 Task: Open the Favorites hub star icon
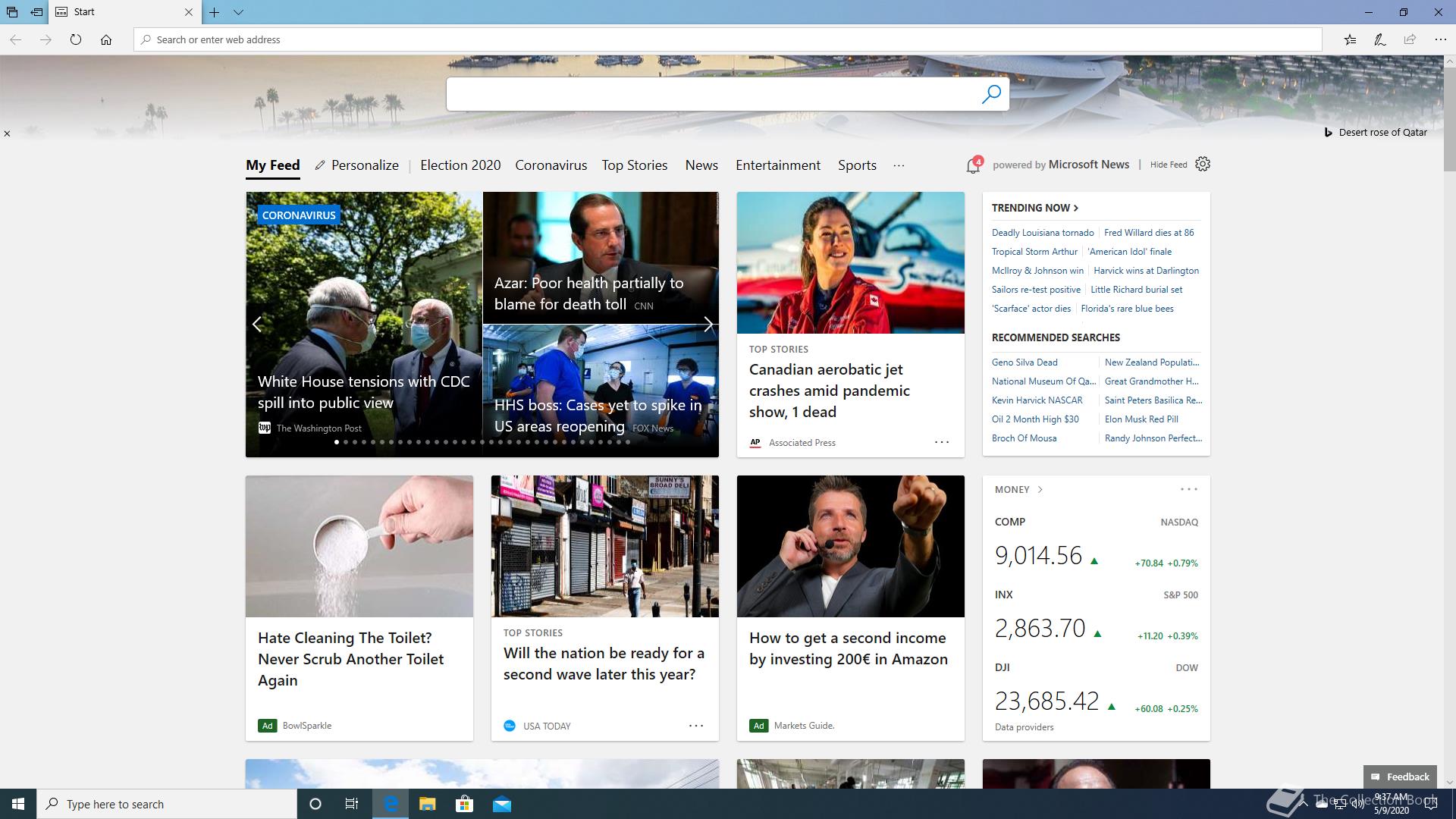click(x=1350, y=39)
